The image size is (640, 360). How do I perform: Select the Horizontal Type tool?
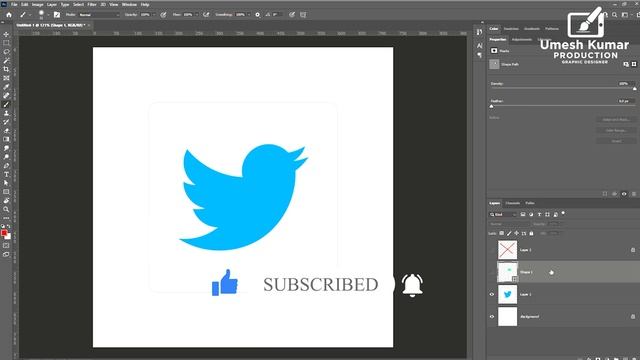pos(6,175)
